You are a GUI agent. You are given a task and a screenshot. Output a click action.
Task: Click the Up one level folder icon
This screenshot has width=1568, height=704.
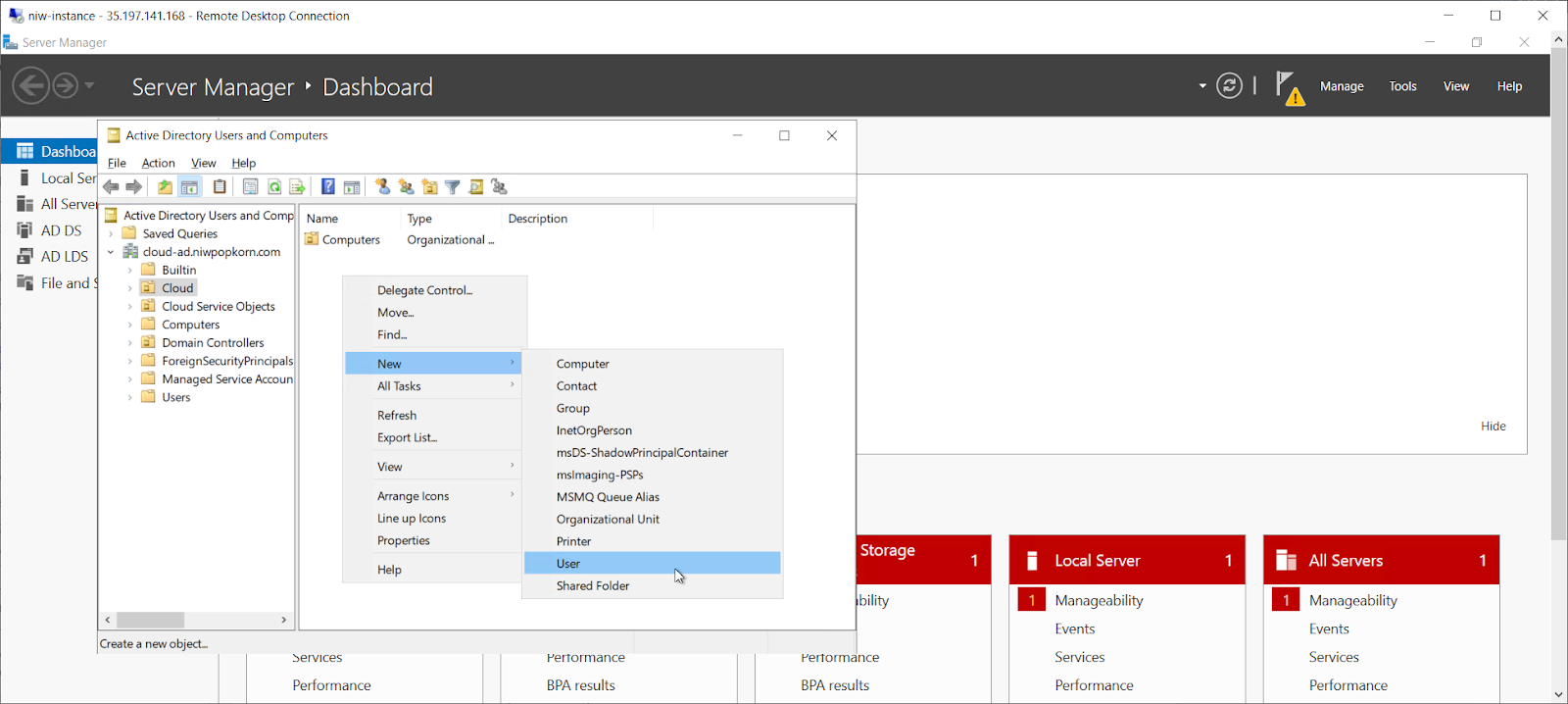(x=165, y=186)
